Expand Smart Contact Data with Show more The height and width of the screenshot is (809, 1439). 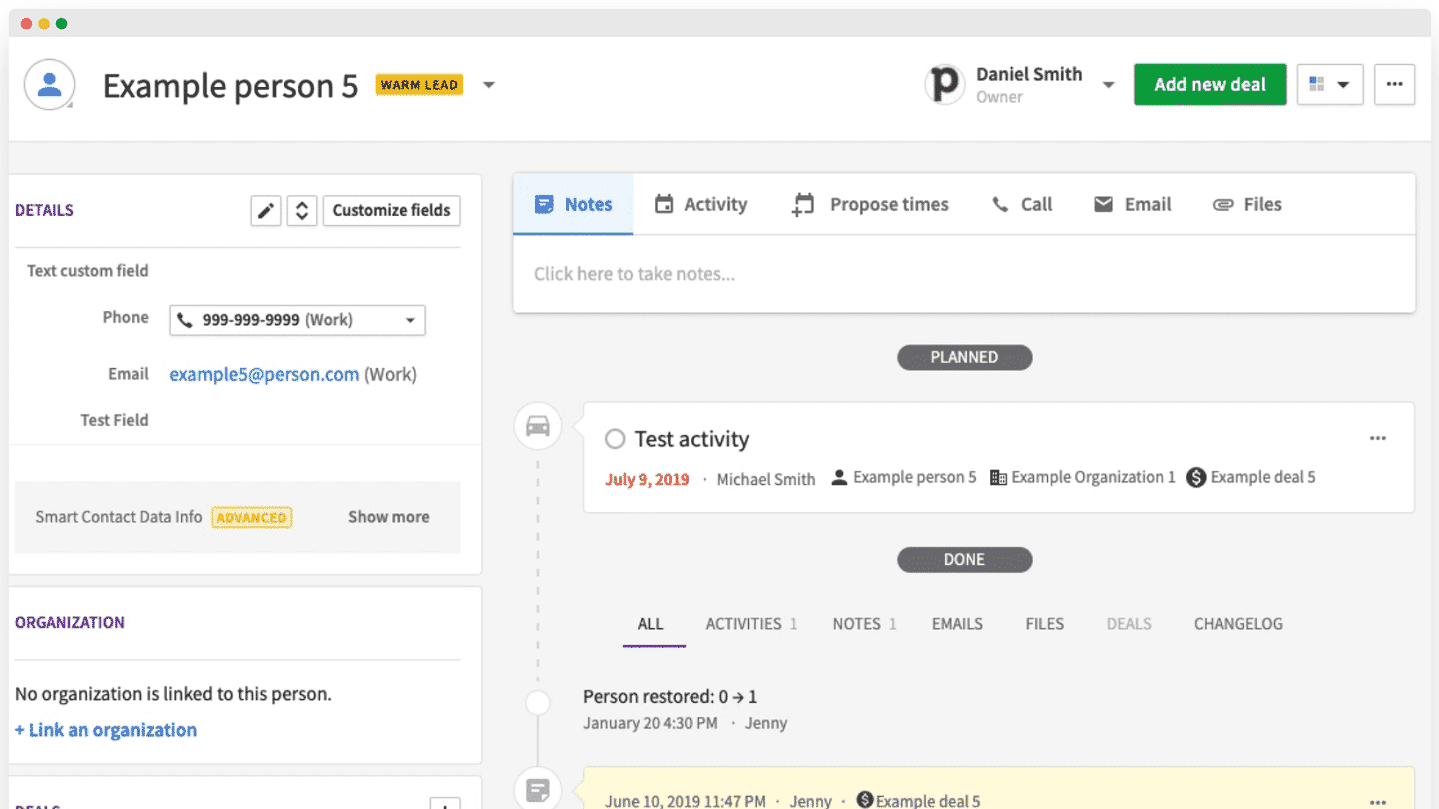(388, 517)
